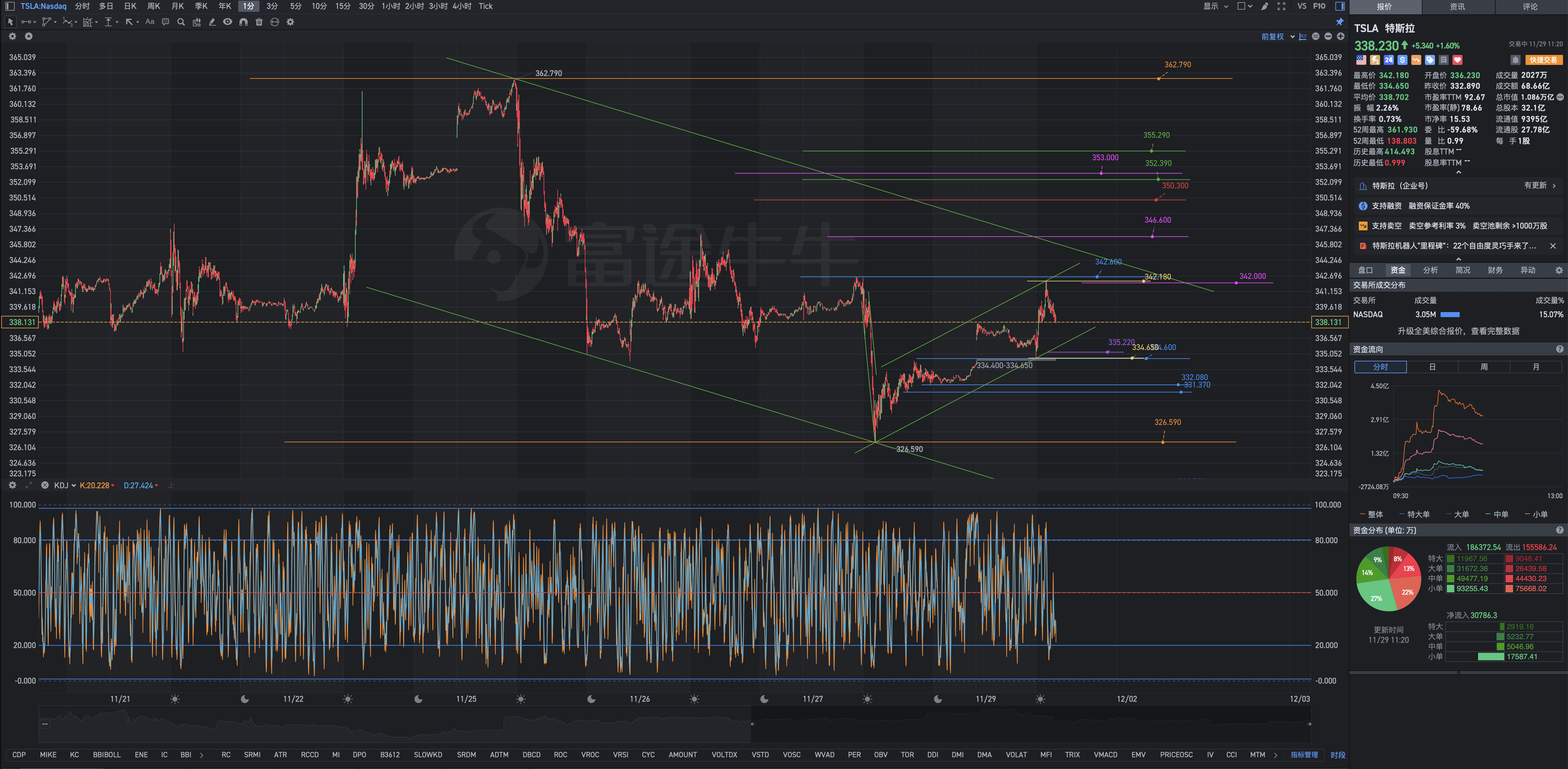Open the candlestick pattern tool
The height and width of the screenshot is (769, 1568).
pyautogui.click(x=197, y=22)
